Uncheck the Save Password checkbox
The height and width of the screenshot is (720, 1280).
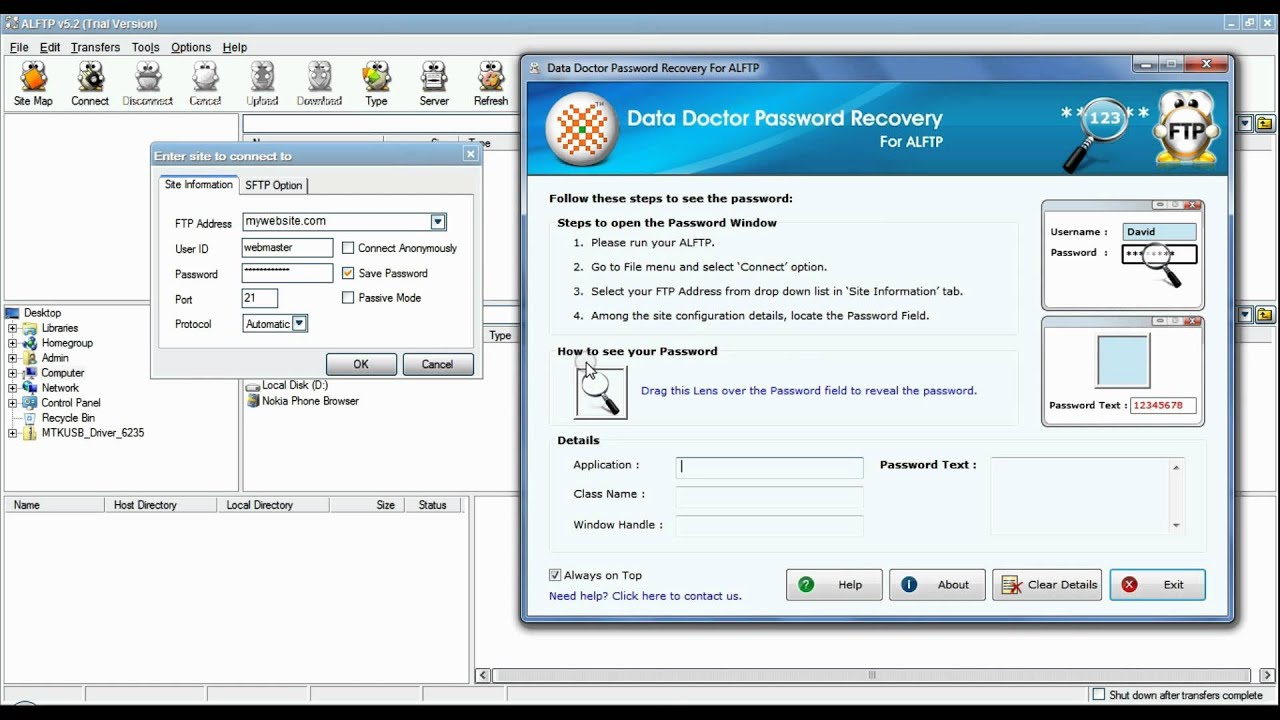click(x=348, y=273)
